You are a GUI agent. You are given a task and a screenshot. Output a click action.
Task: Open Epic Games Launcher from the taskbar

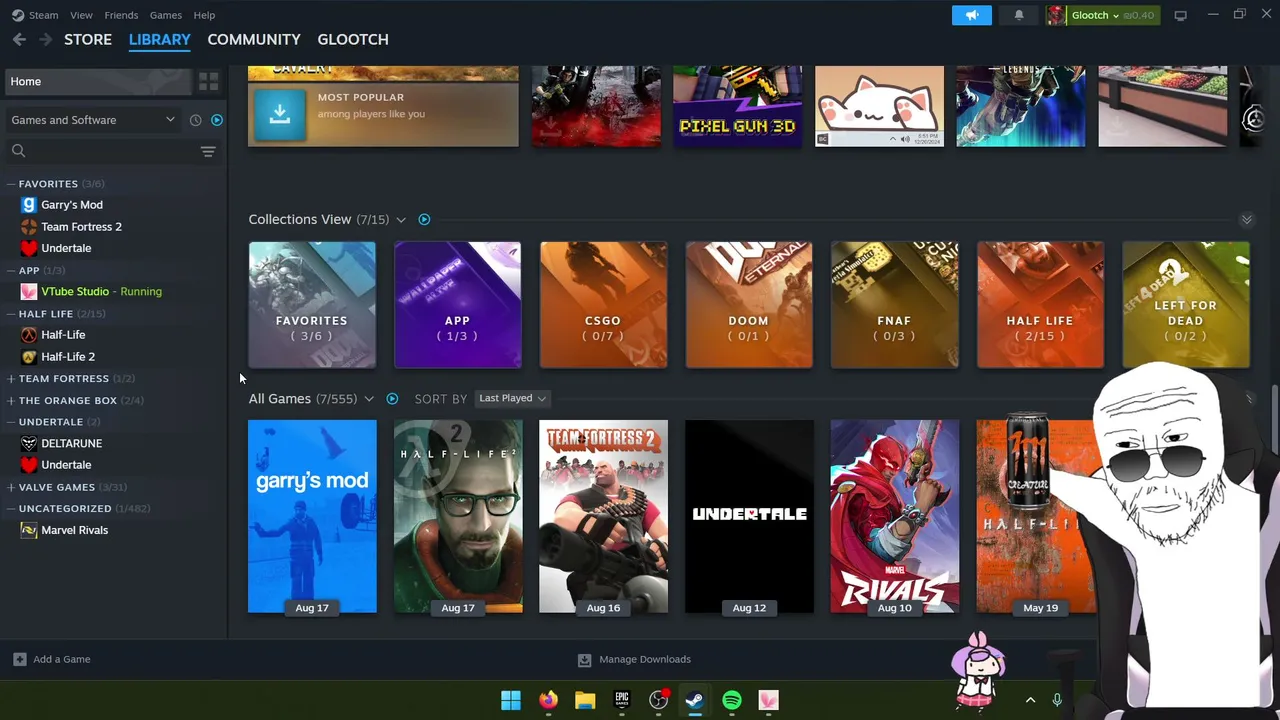click(x=622, y=700)
